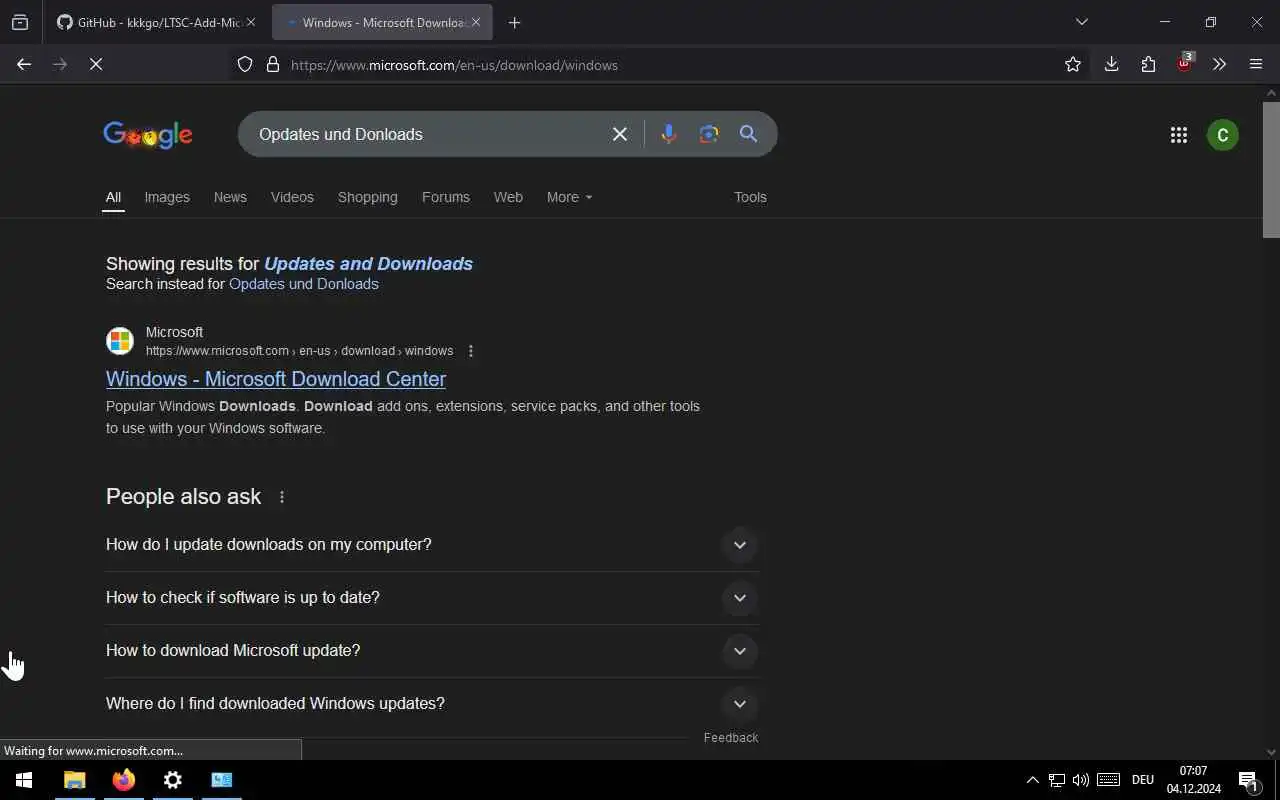Open notification center icon
Viewport: 1280px width, 800px height.
coord(1248,781)
